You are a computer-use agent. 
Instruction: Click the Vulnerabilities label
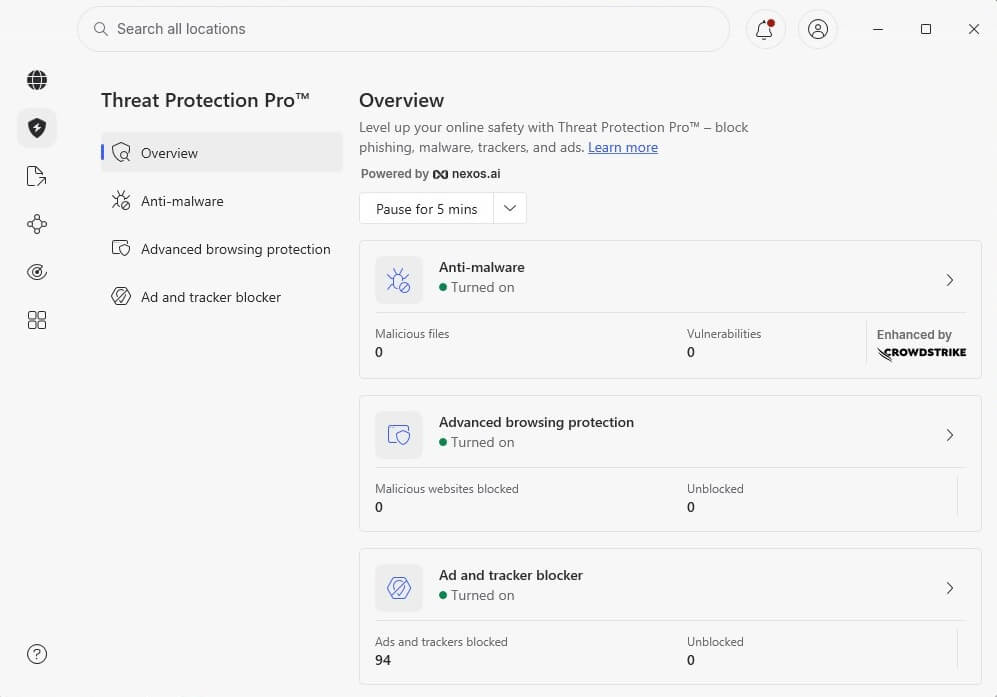click(724, 334)
